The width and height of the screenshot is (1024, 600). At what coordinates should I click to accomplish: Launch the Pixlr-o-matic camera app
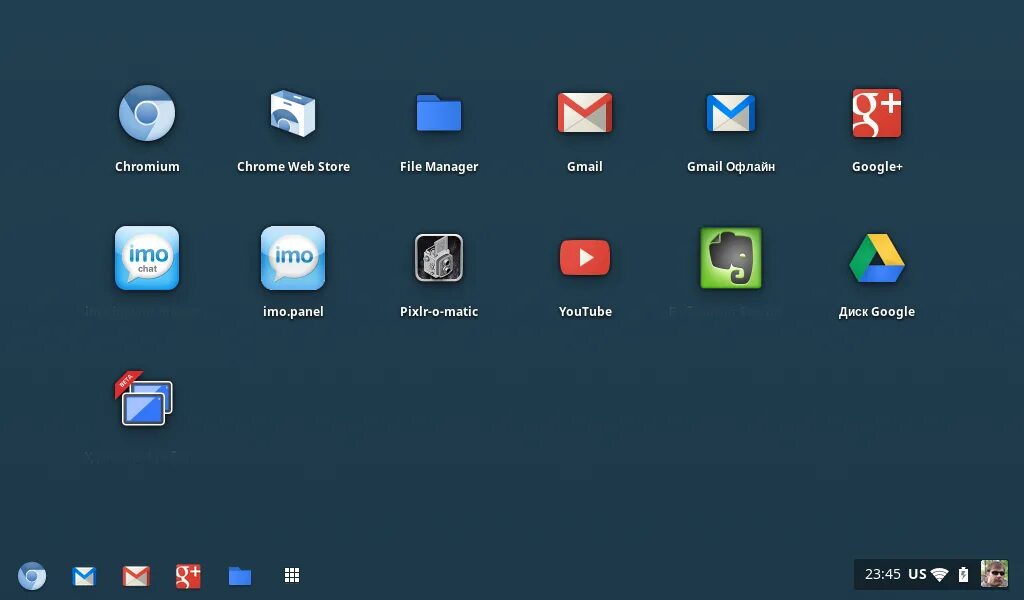tap(439, 258)
